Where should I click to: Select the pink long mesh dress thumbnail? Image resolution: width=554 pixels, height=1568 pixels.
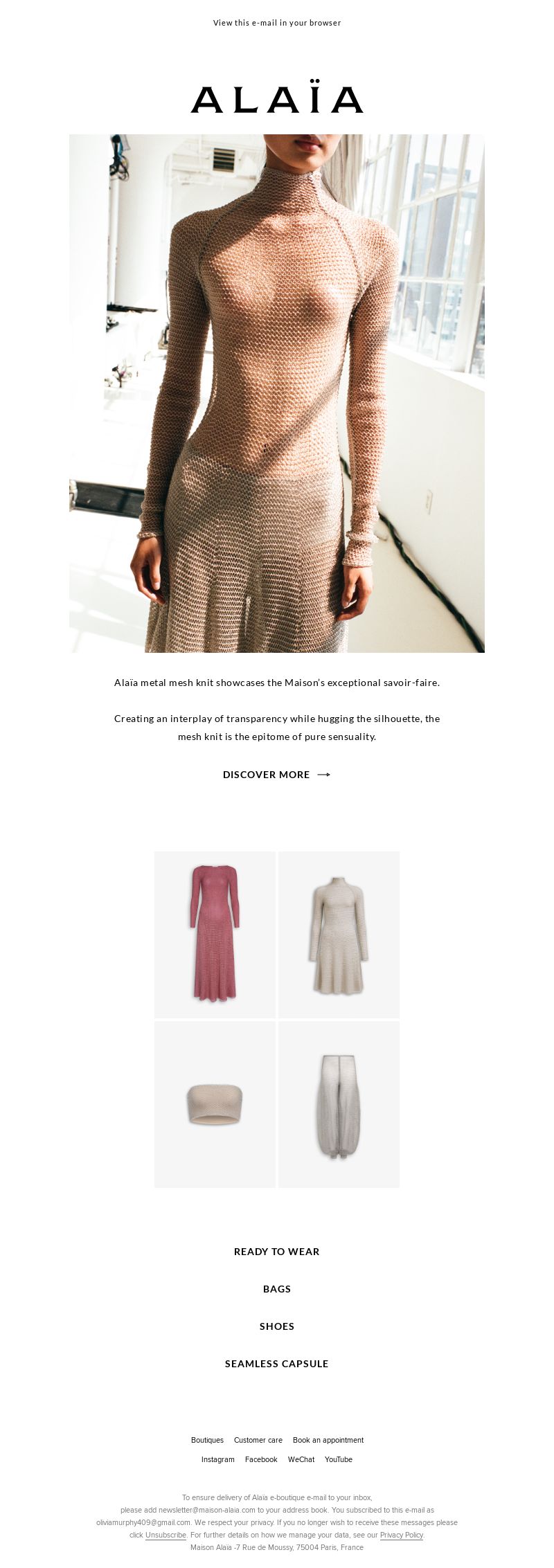pyautogui.click(x=215, y=935)
